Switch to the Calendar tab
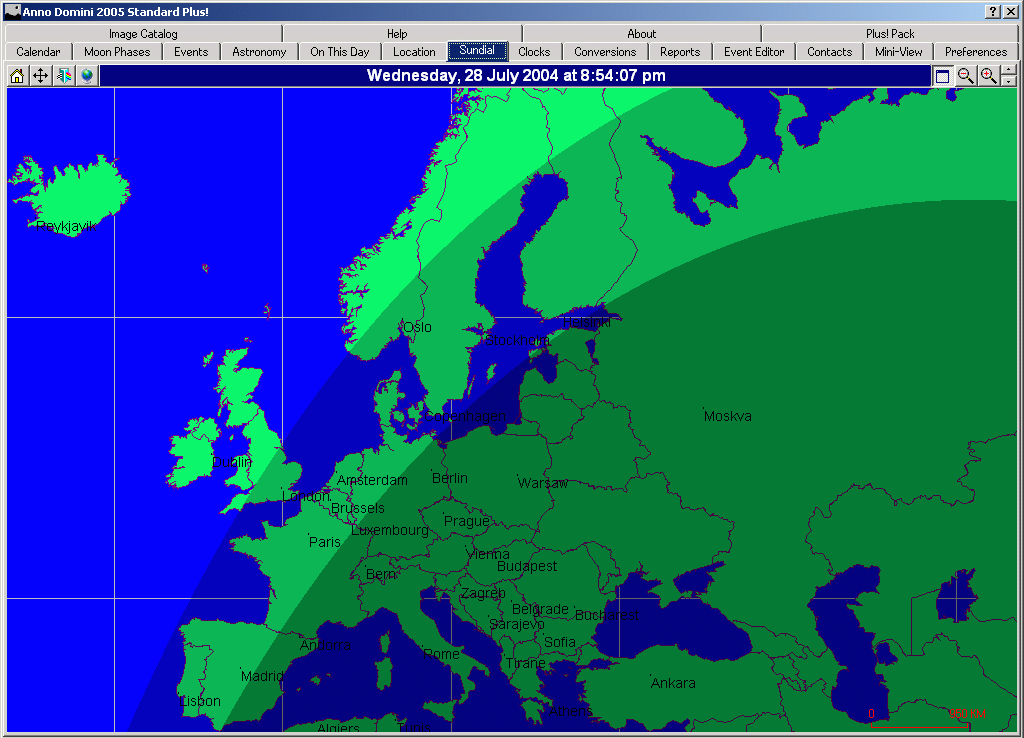The image size is (1024, 738). click(x=39, y=52)
